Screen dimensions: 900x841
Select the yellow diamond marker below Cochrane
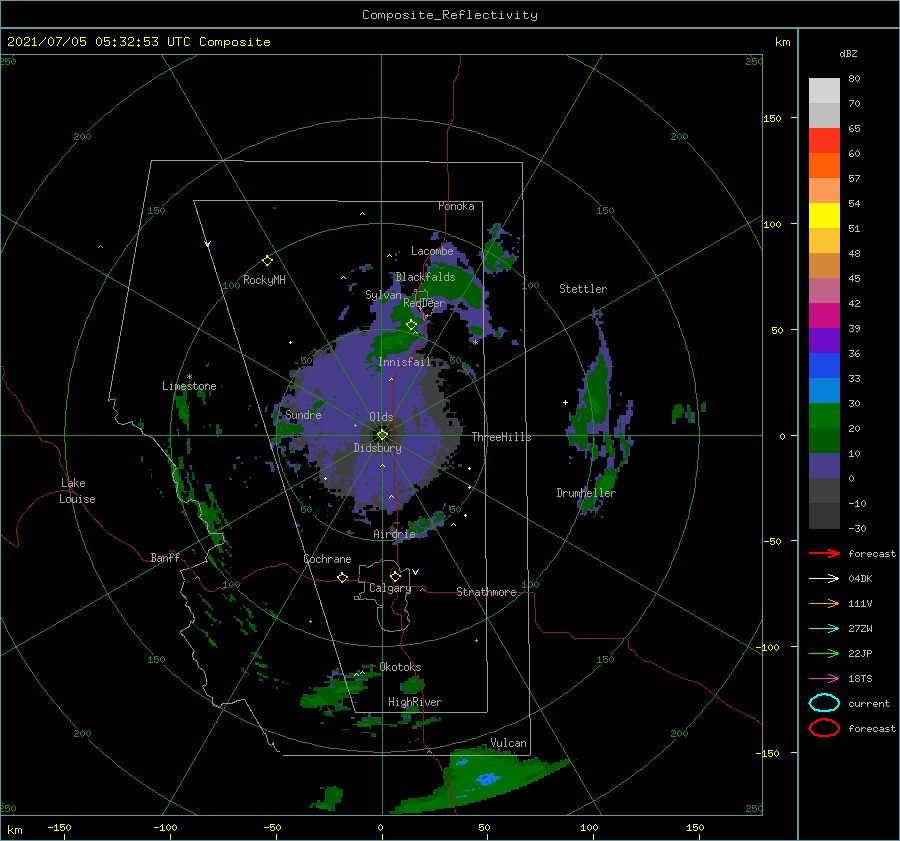click(342, 578)
